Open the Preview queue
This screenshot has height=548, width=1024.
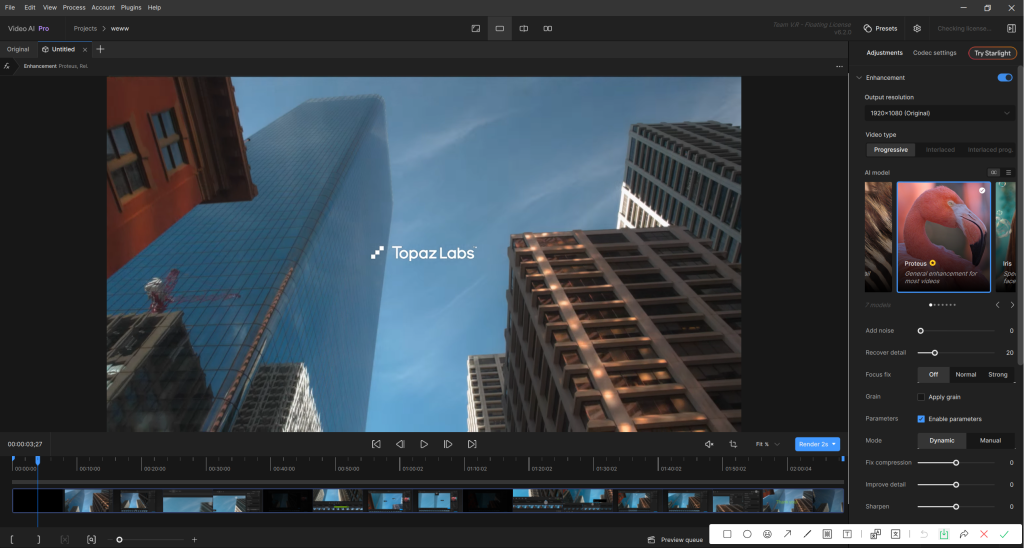pyautogui.click(x=675, y=540)
